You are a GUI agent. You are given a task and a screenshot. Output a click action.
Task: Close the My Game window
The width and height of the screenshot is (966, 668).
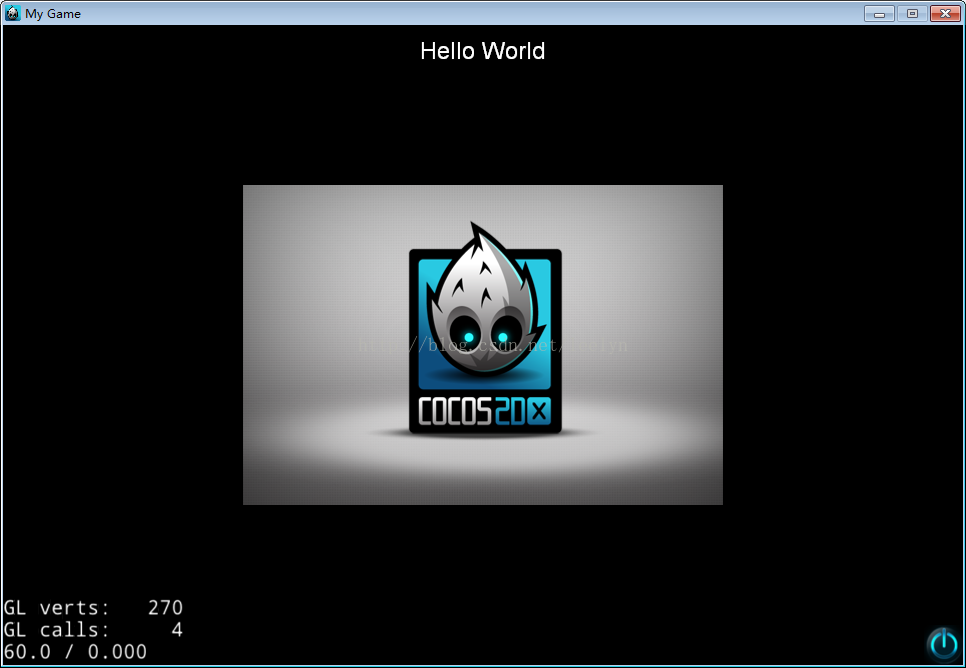(x=946, y=14)
